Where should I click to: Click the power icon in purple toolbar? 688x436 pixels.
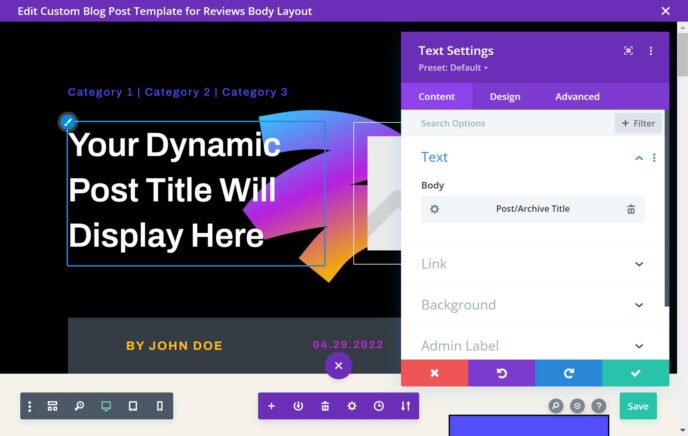[x=298, y=406]
